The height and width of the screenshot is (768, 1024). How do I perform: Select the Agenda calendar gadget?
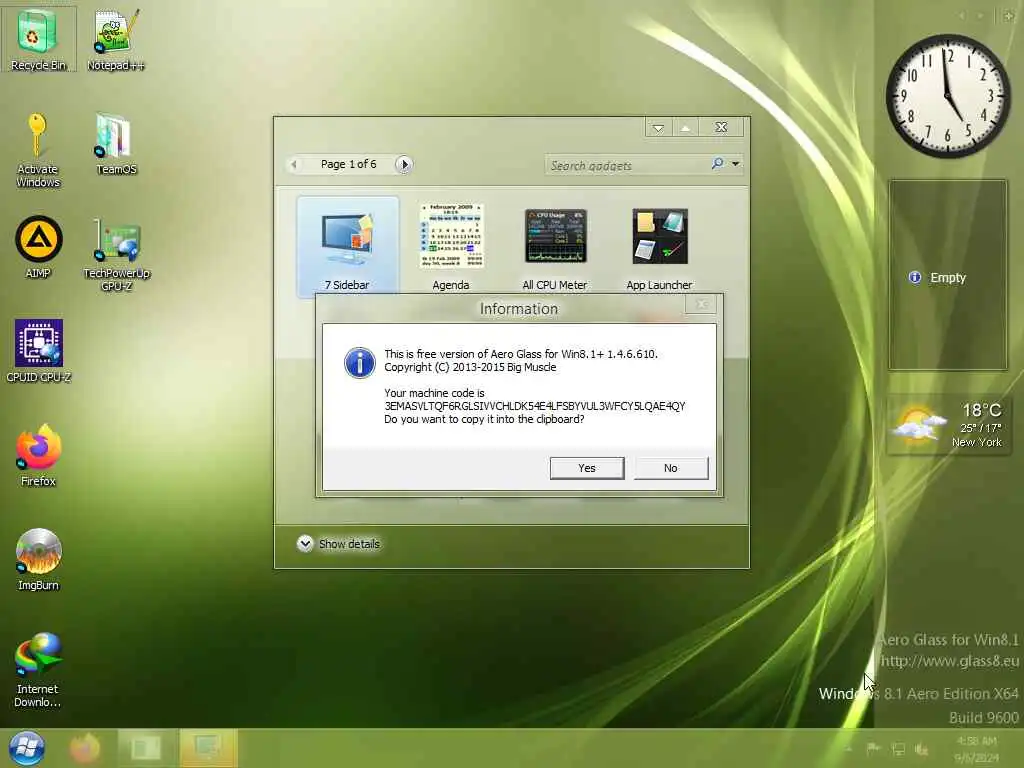click(x=451, y=247)
